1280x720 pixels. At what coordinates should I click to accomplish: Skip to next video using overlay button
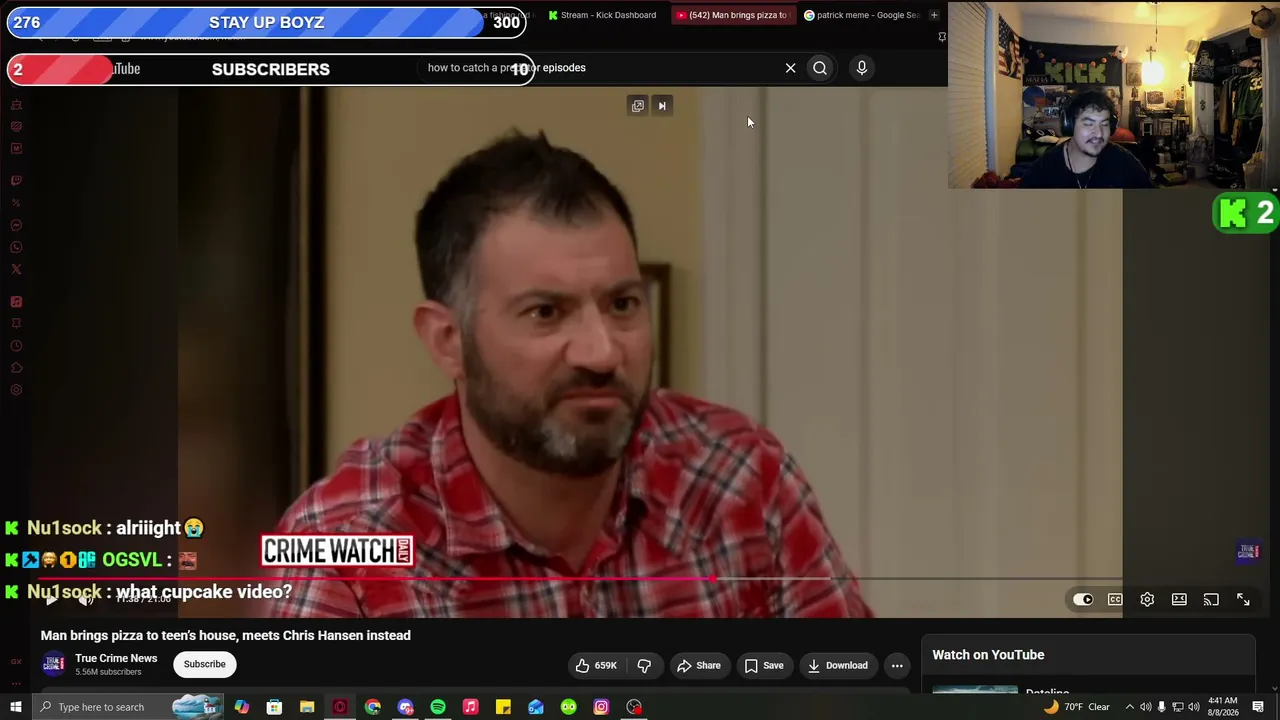click(x=662, y=106)
